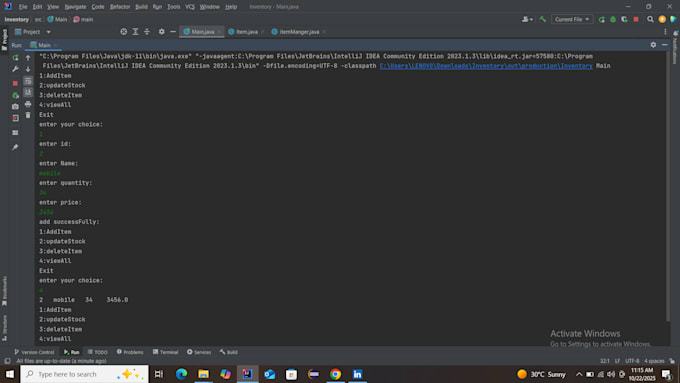Screen dimensions: 680x383
Task: Follow the classpath Inventory link
Action: tap(486, 66)
